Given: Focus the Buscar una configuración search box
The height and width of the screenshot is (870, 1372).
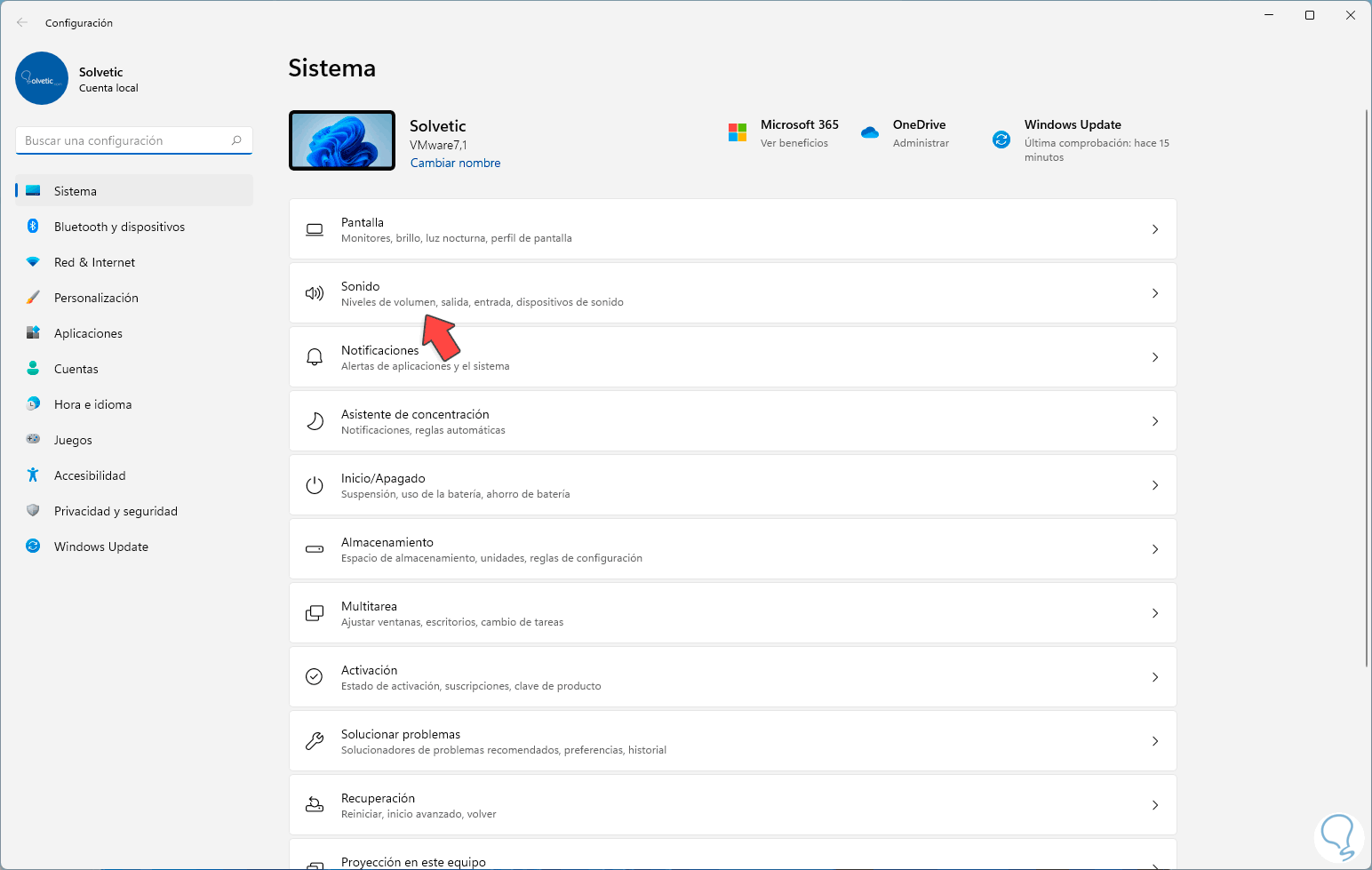Looking at the screenshot, I should point(124,140).
